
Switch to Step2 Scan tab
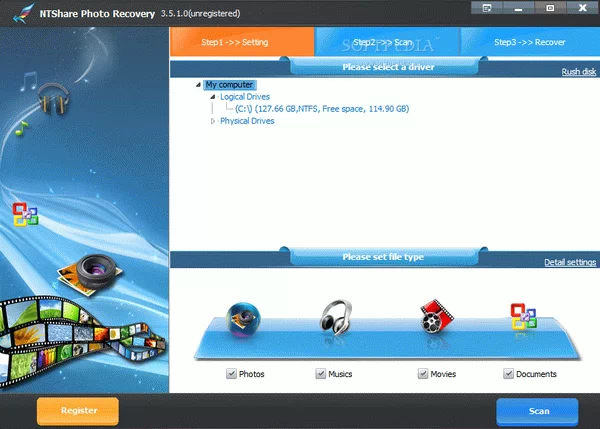click(386, 42)
